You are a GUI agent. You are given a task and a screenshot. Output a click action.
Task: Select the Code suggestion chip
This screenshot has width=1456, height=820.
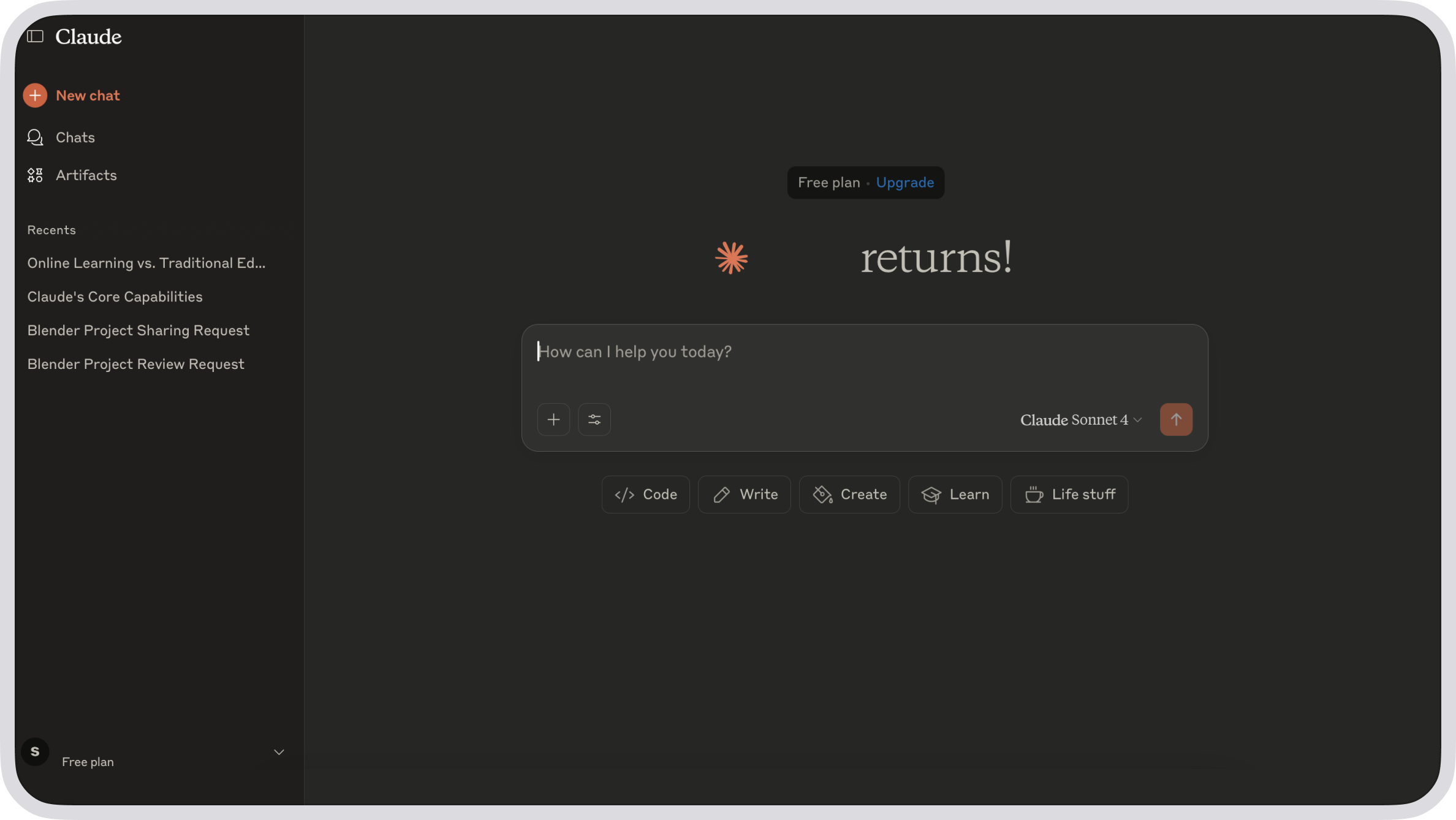645,495
